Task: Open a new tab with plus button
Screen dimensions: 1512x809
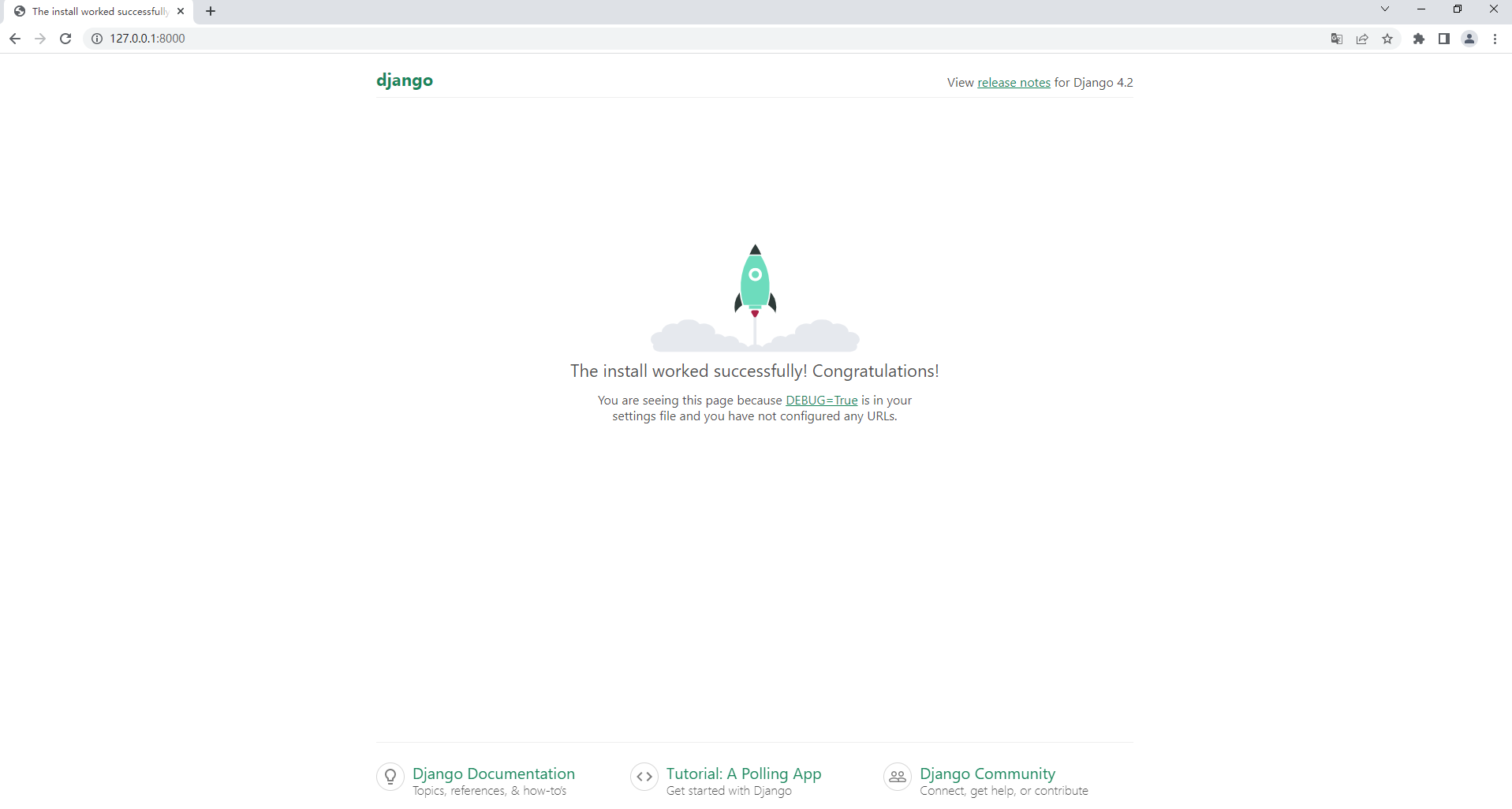Action: point(211,11)
